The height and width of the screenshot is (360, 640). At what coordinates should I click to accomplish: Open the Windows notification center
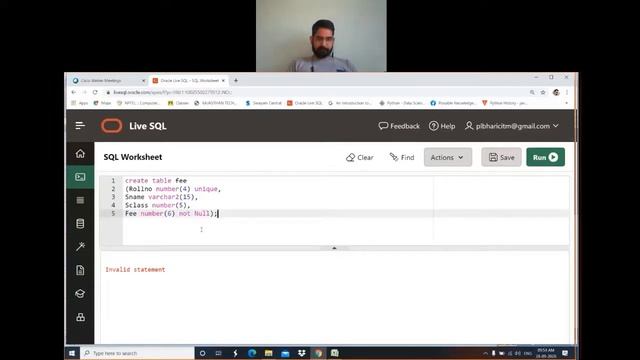(565, 353)
